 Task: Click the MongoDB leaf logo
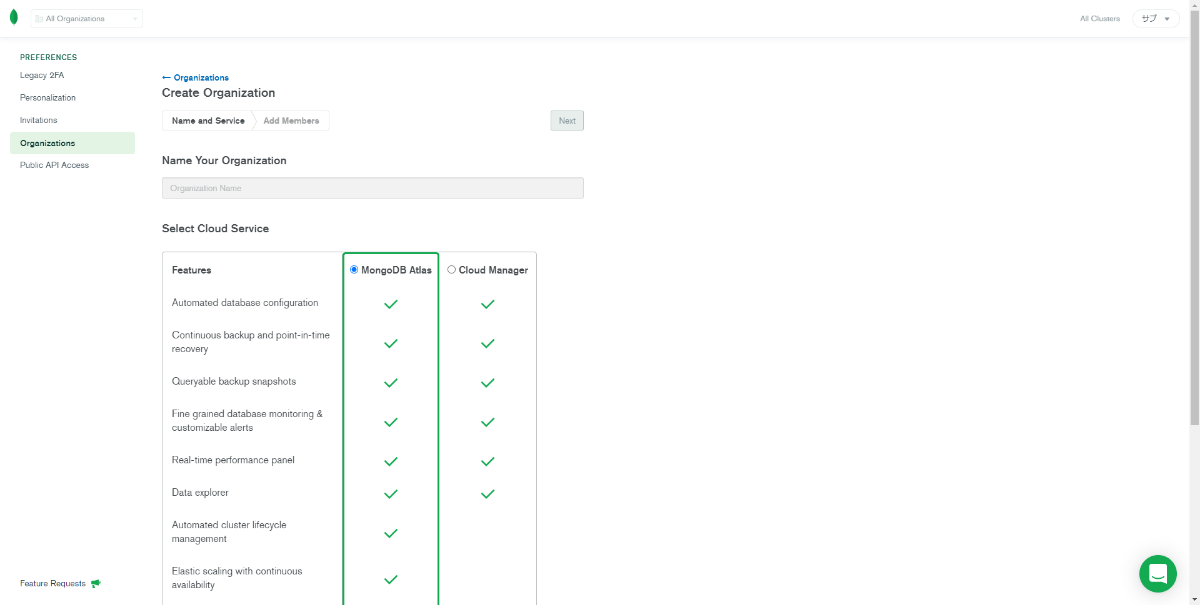pyautogui.click(x=15, y=17)
